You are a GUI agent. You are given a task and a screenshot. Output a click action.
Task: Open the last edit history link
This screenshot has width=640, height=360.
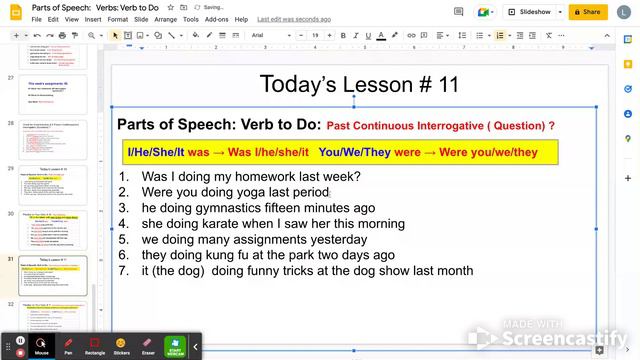[x=294, y=19]
